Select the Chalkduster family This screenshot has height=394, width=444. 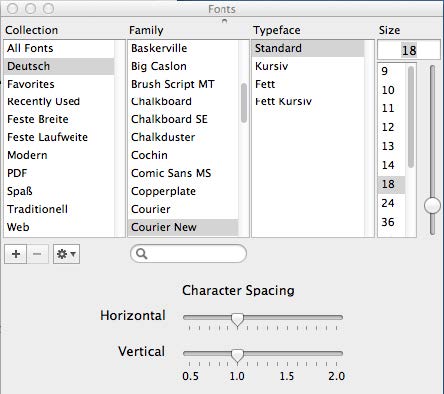click(x=183, y=137)
